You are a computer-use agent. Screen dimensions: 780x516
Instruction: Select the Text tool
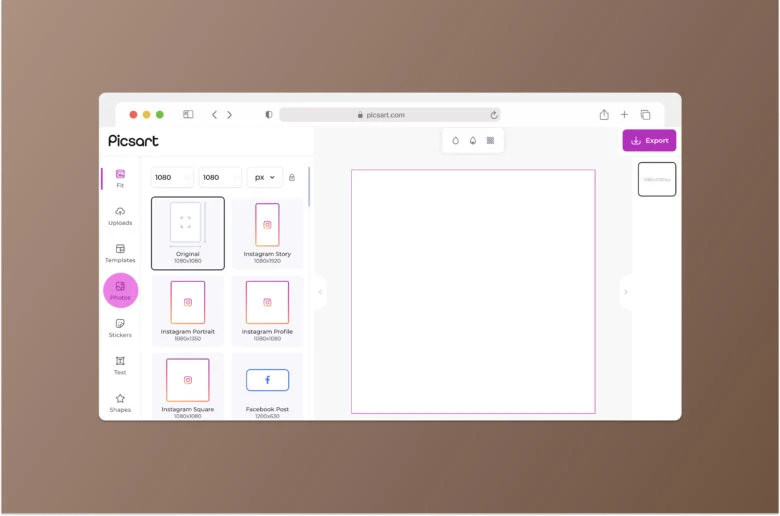(x=120, y=365)
